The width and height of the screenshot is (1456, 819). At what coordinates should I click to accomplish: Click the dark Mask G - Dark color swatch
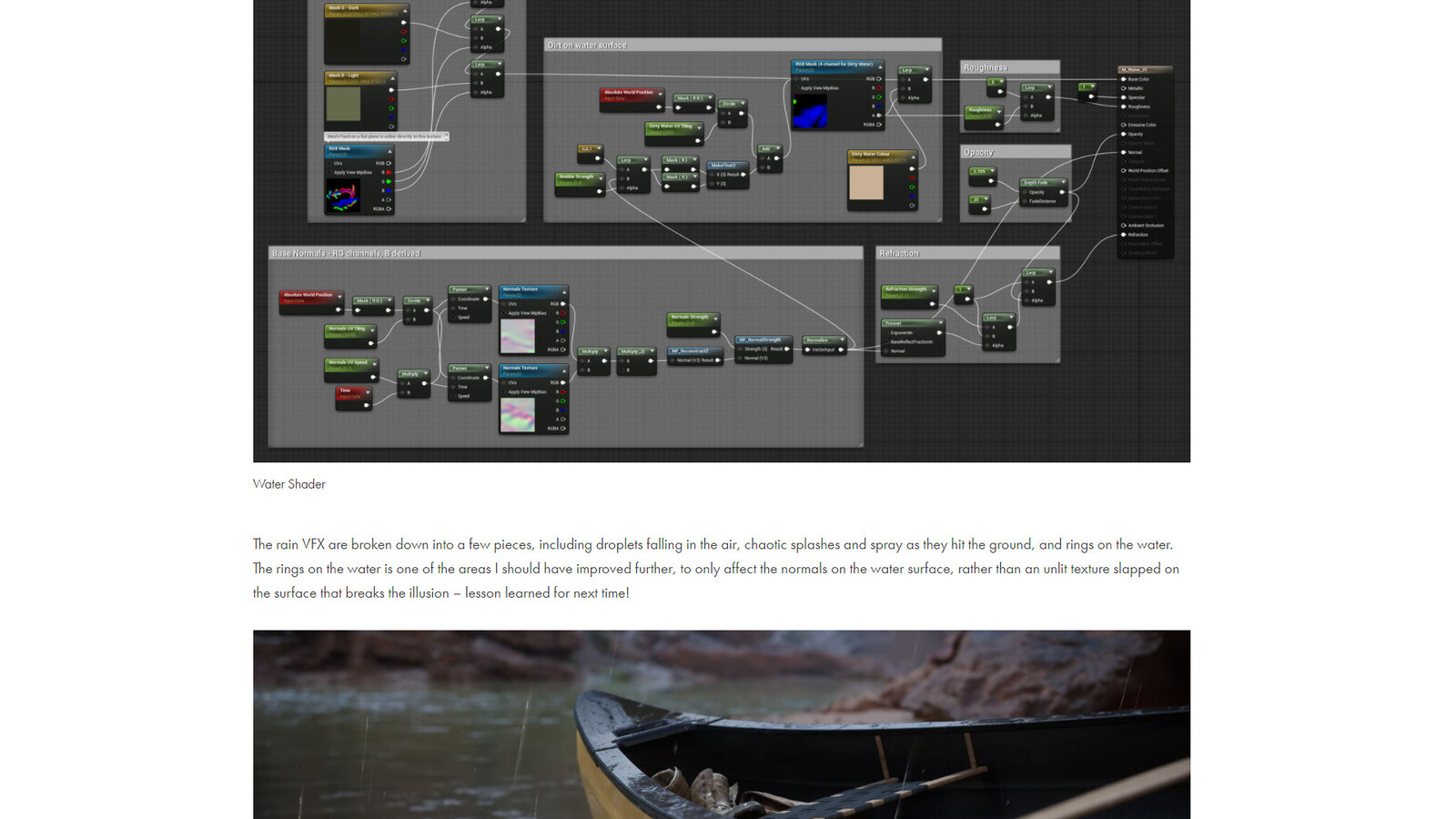tap(343, 37)
